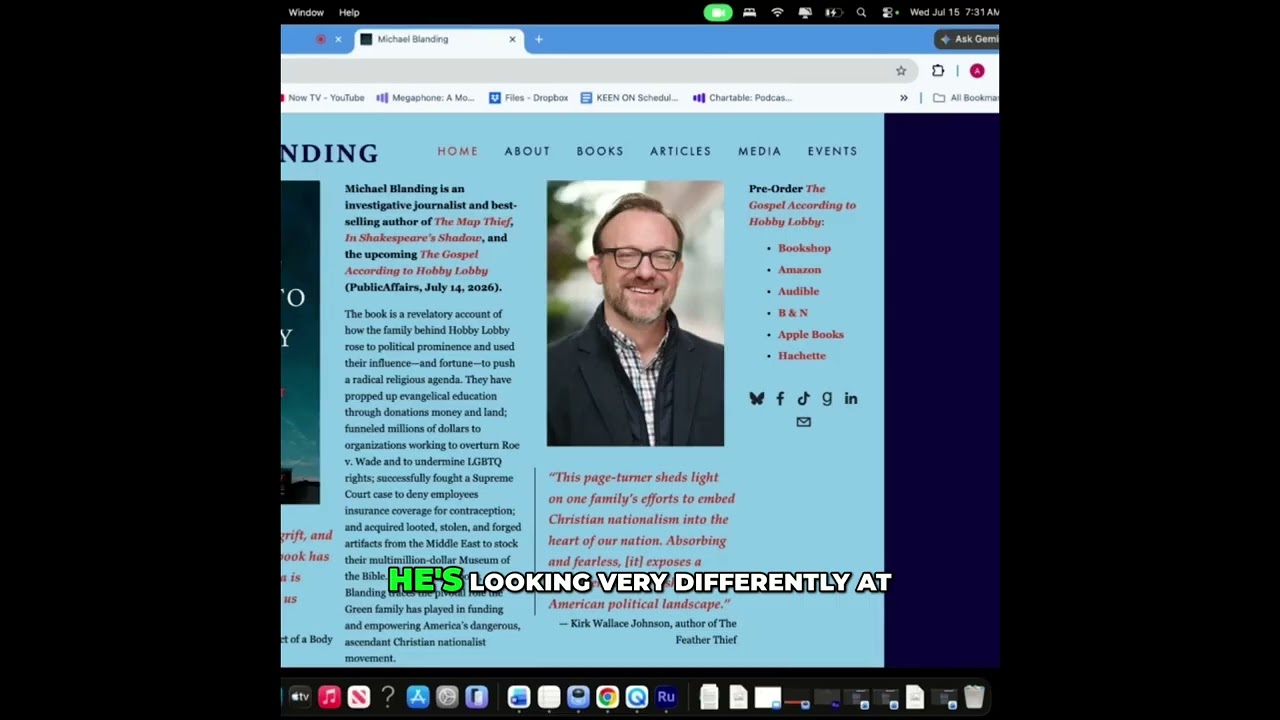Go to the Books nav item
This screenshot has width=1280, height=720.
tap(600, 151)
